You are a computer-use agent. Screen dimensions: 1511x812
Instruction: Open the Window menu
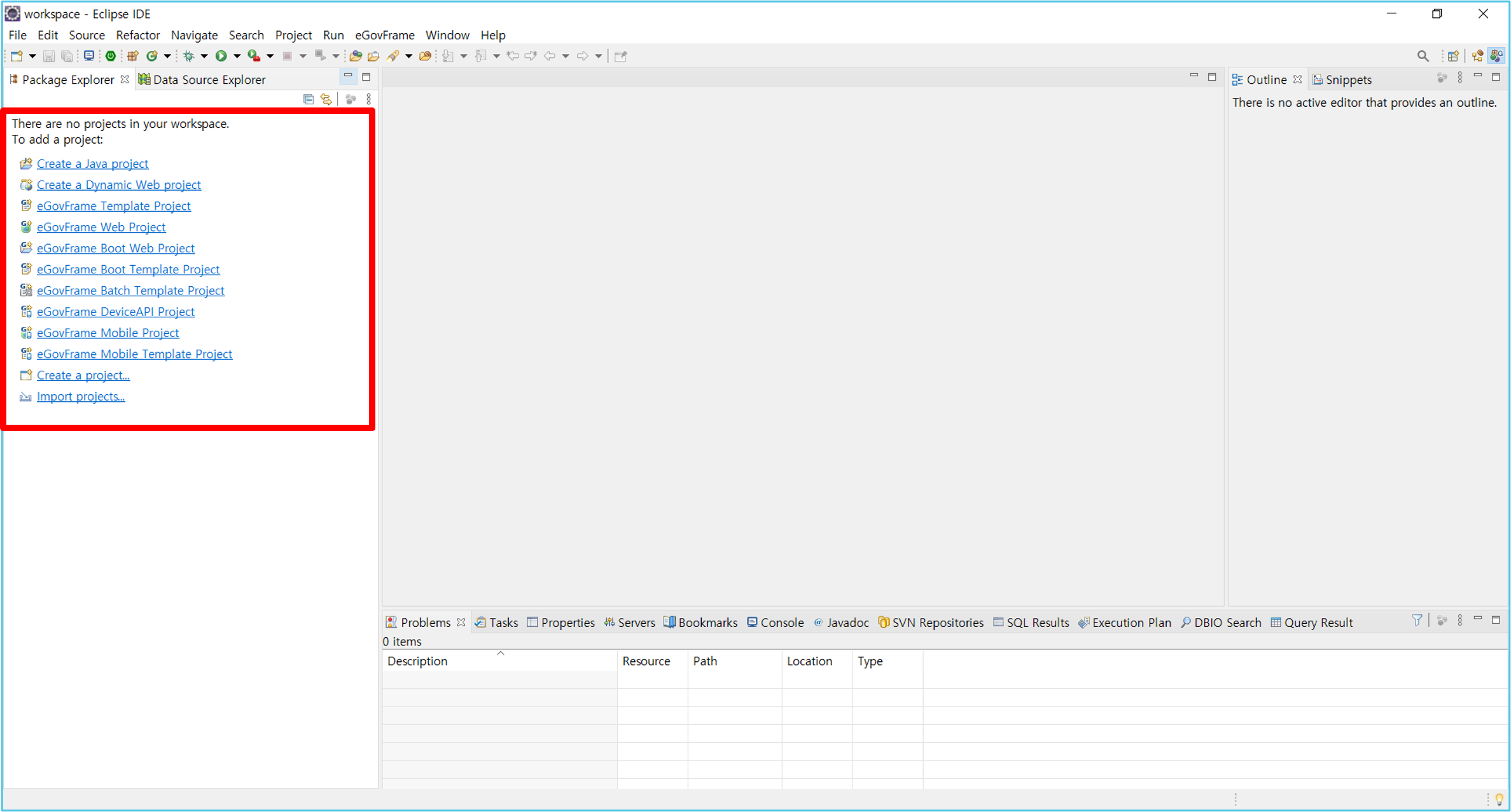pos(447,35)
